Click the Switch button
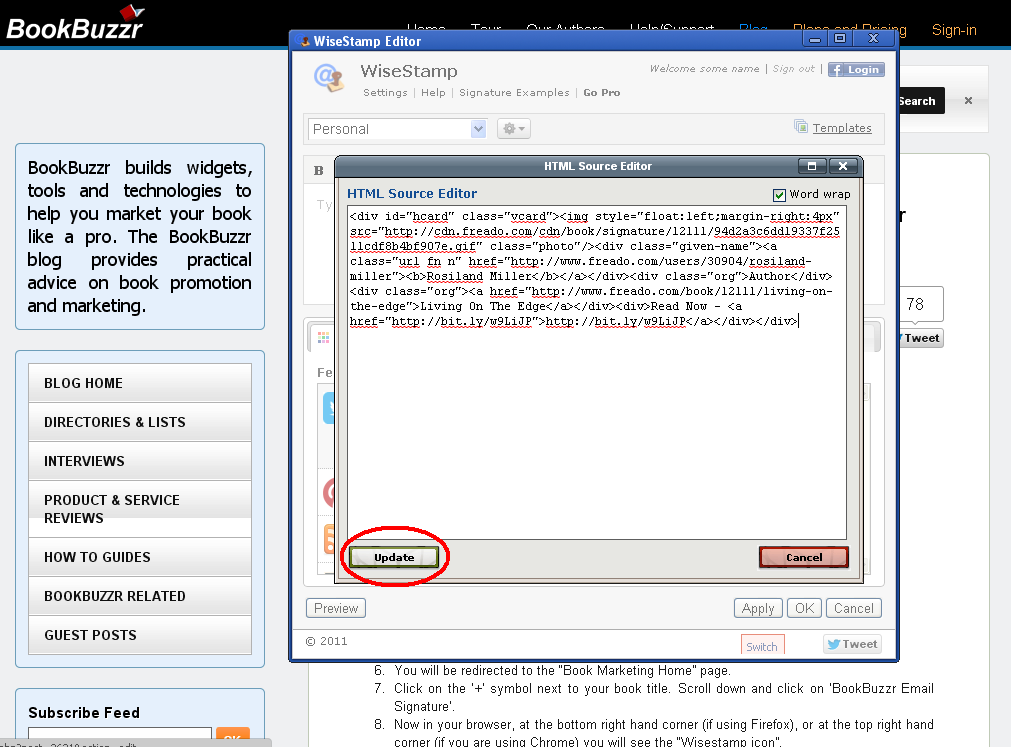The width and height of the screenshot is (1011, 747). click(x=762, y=646)
